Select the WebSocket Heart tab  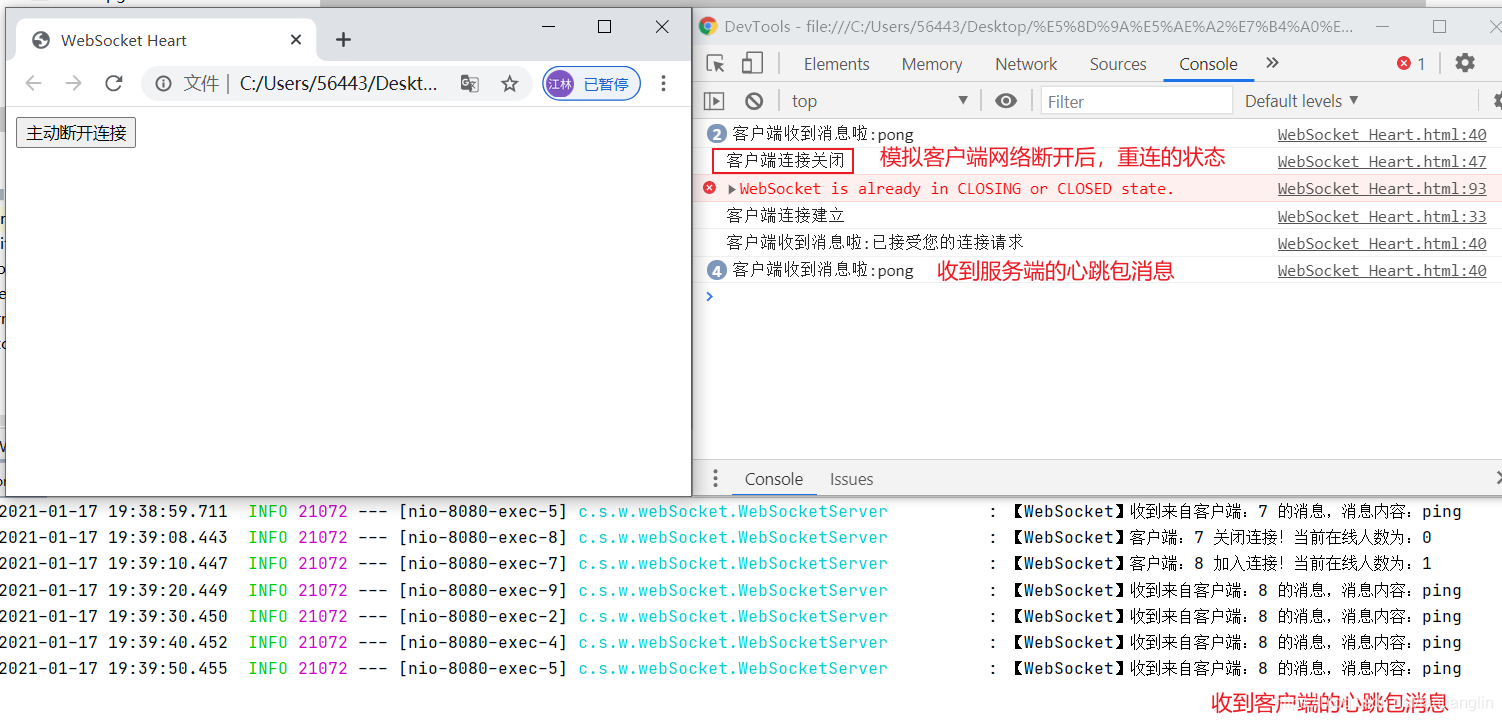coord(165,40)
